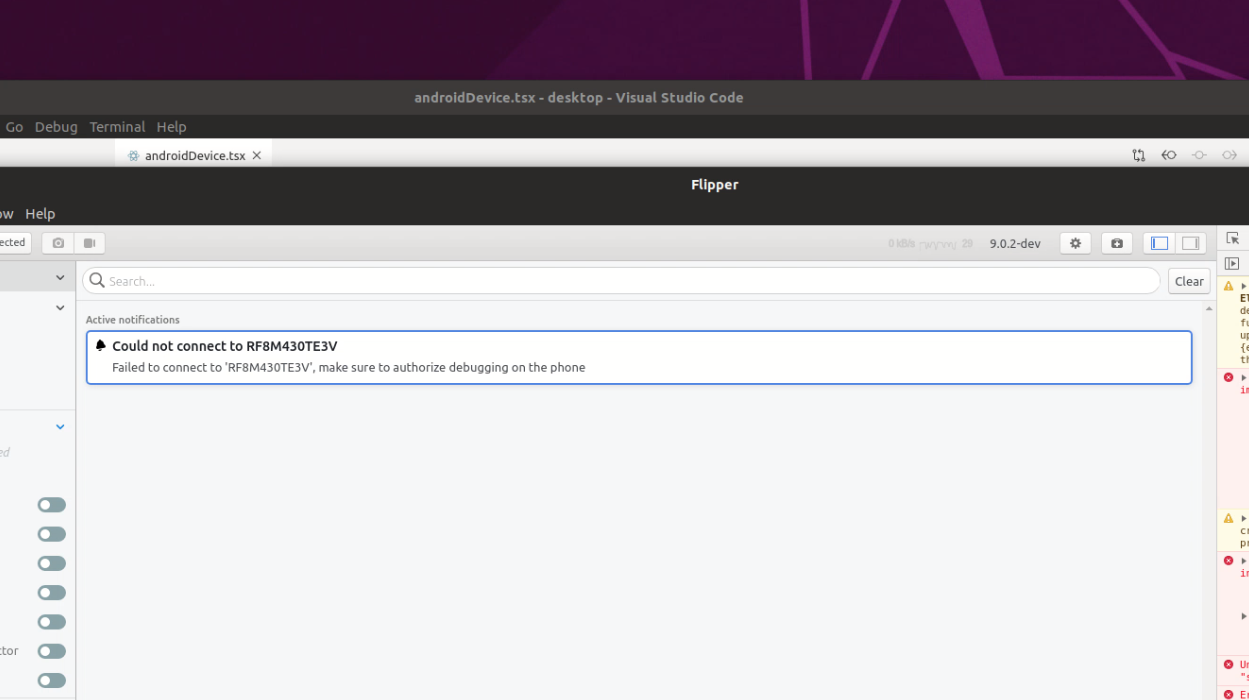Close the androidDevice.tsx tab
The width and height of the screenshot is (1249, 700).
[257, 155]
